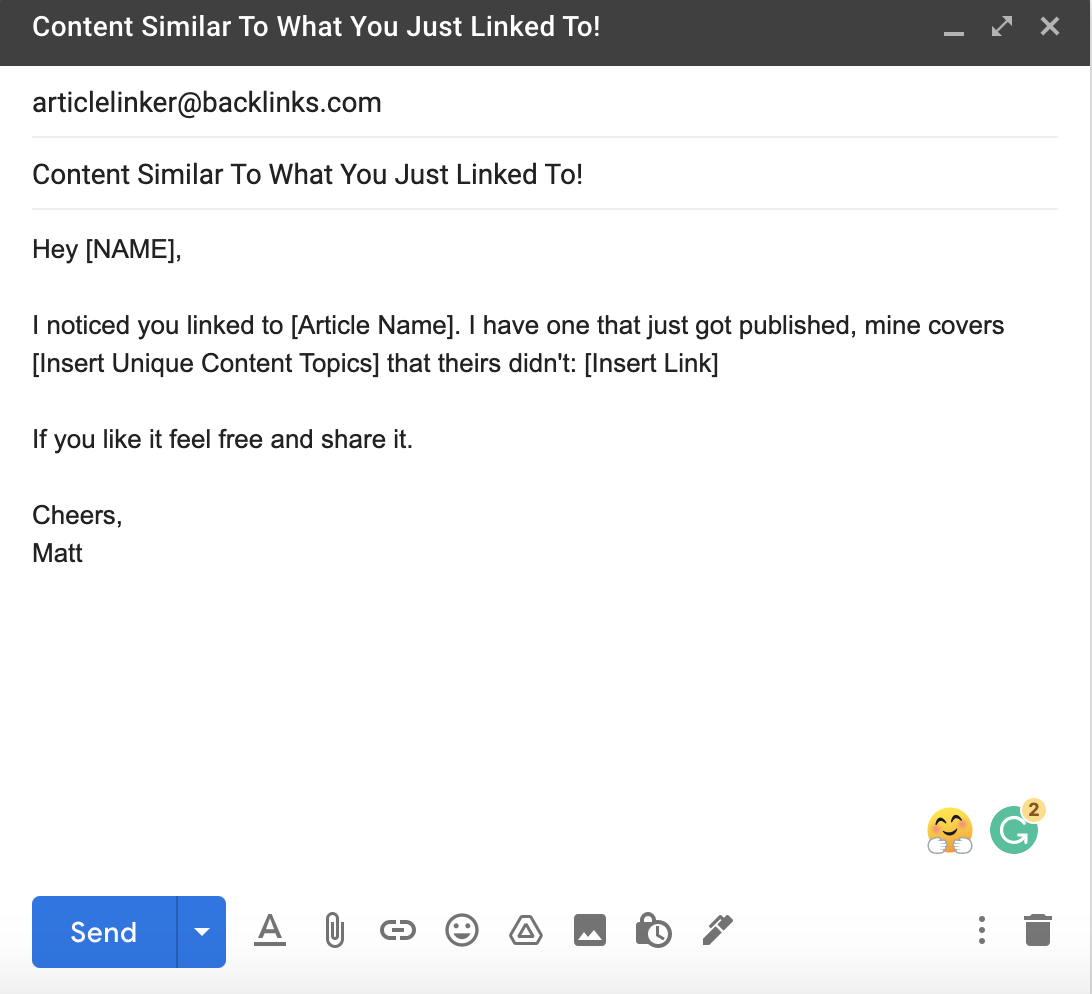1092x994 pixels.
Task: Insert your signature with the pen icon
Action: [717, 930]
